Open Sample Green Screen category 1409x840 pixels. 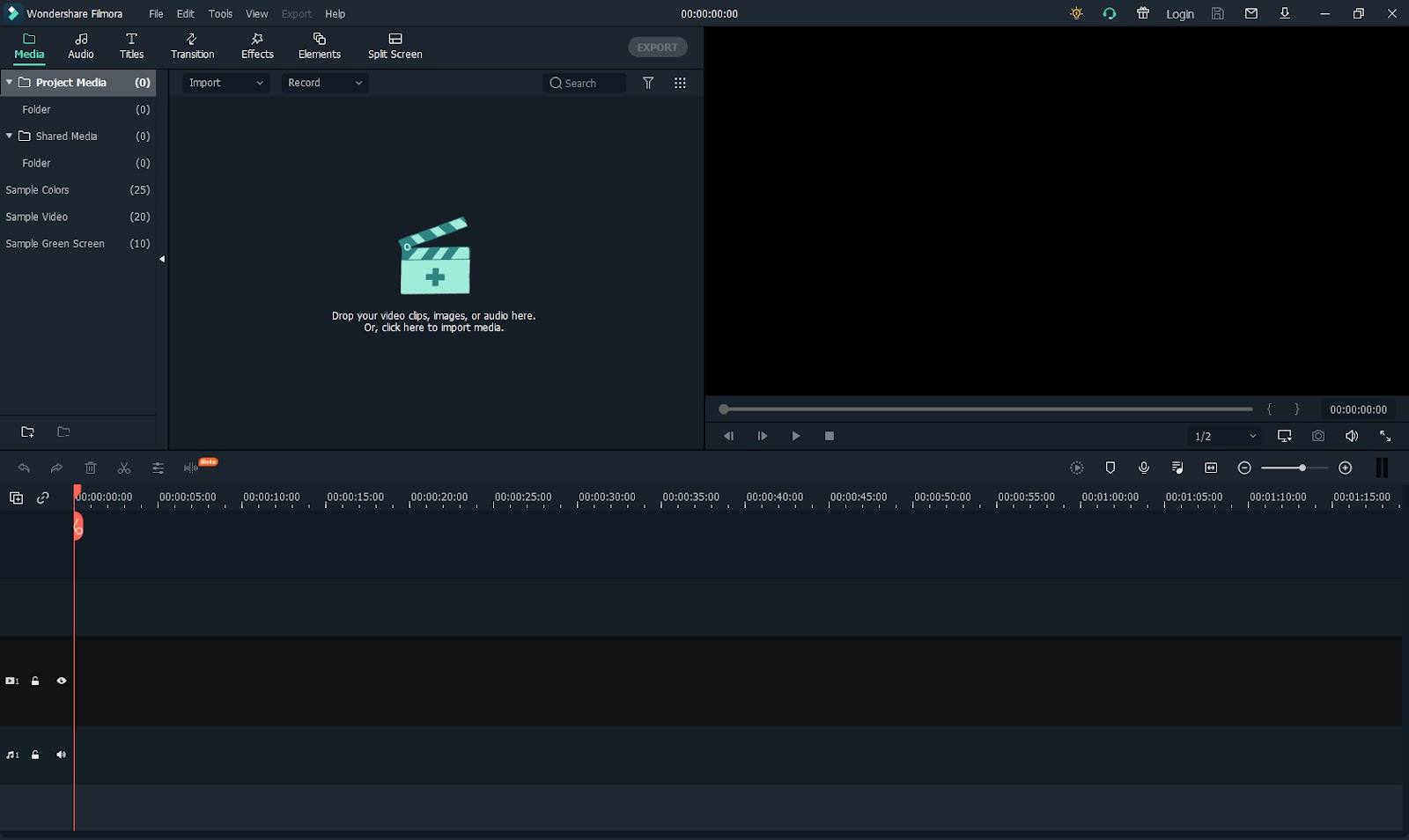[x=77, y=243]
